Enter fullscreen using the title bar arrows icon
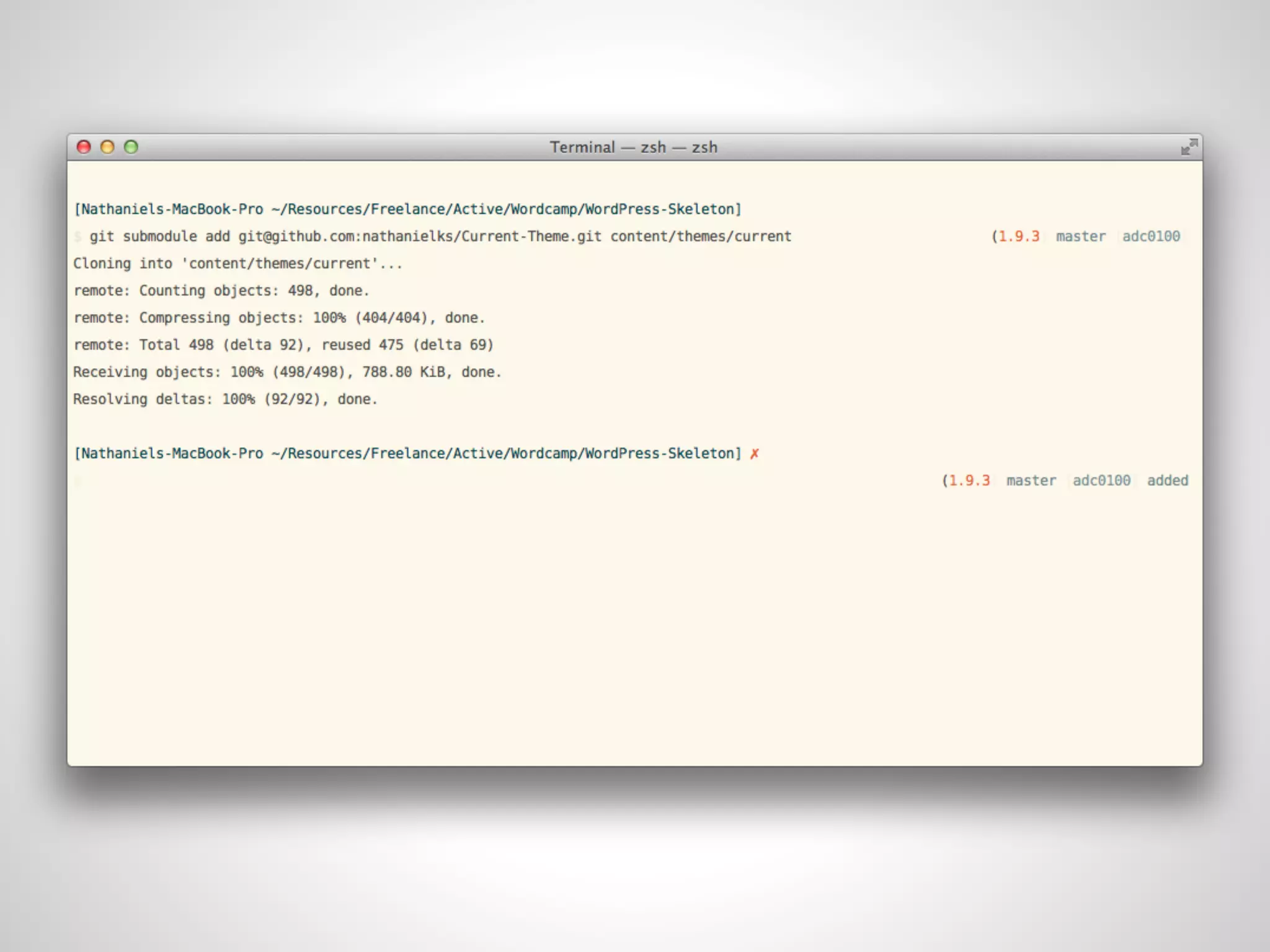This screenshot has width=1270, height=952. tap(1189, 147)
